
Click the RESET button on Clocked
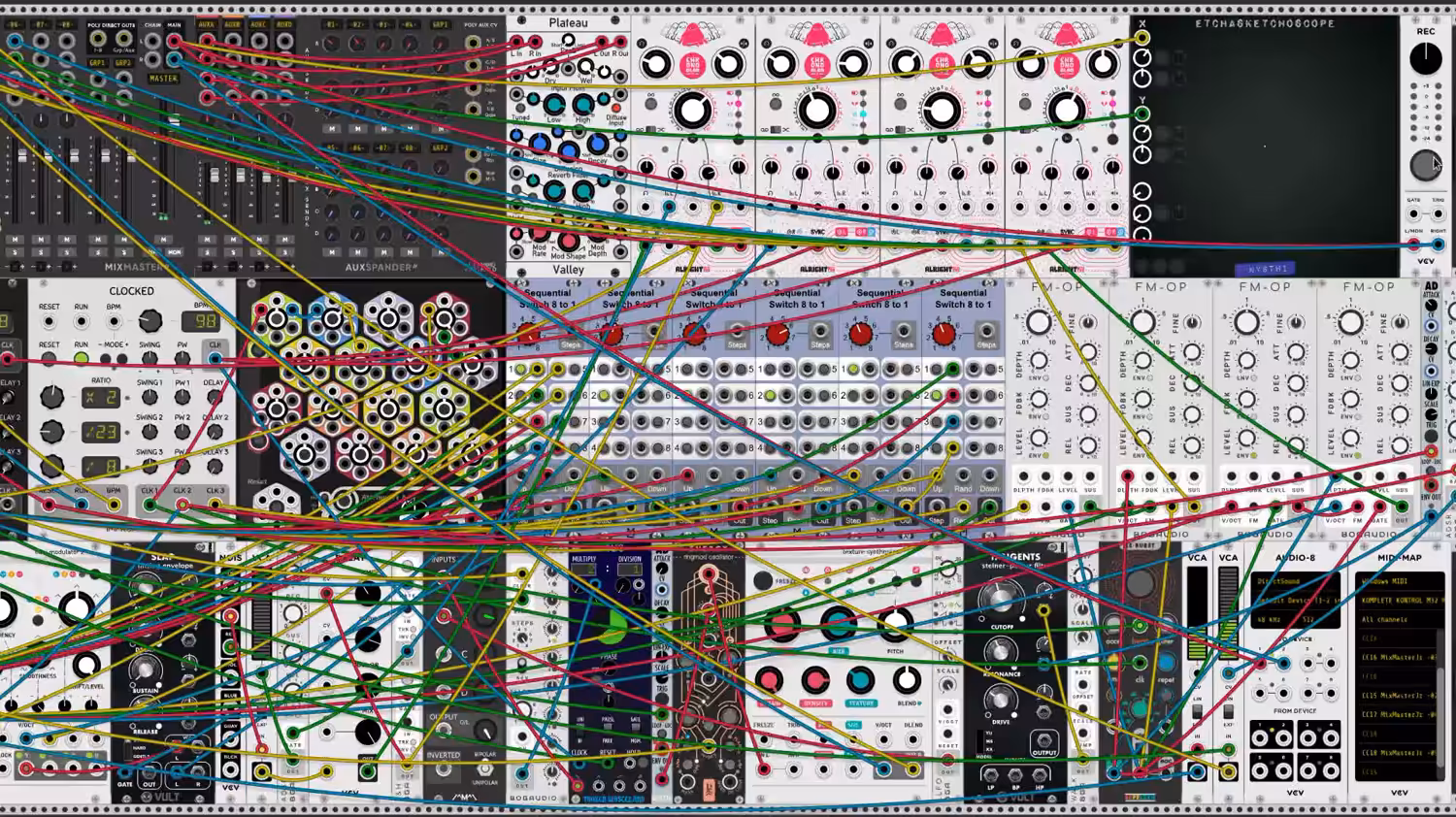(49, 358)
